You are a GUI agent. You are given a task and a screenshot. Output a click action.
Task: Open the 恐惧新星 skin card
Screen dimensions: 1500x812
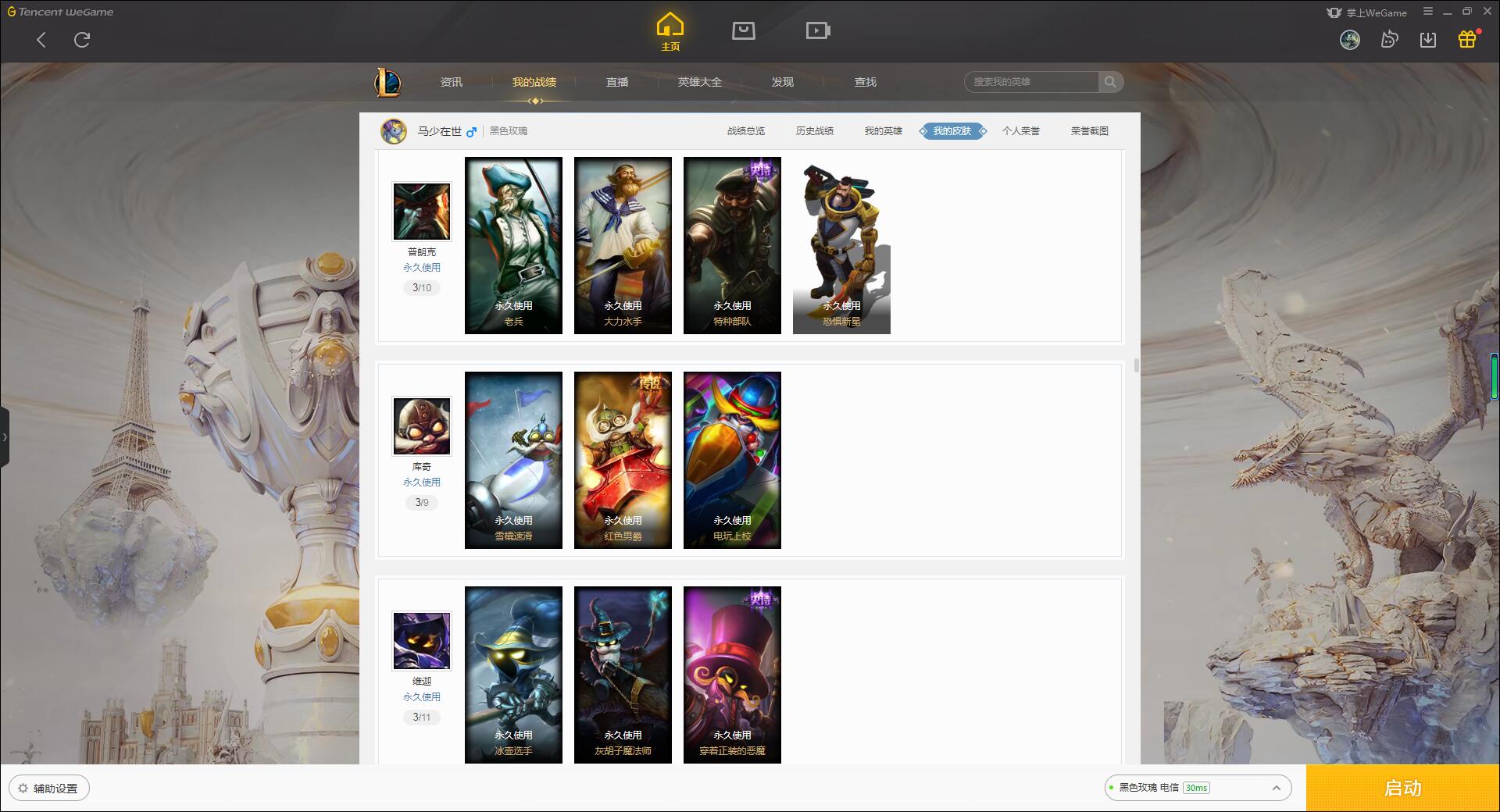pyautogui.click(x=841, y=246)
